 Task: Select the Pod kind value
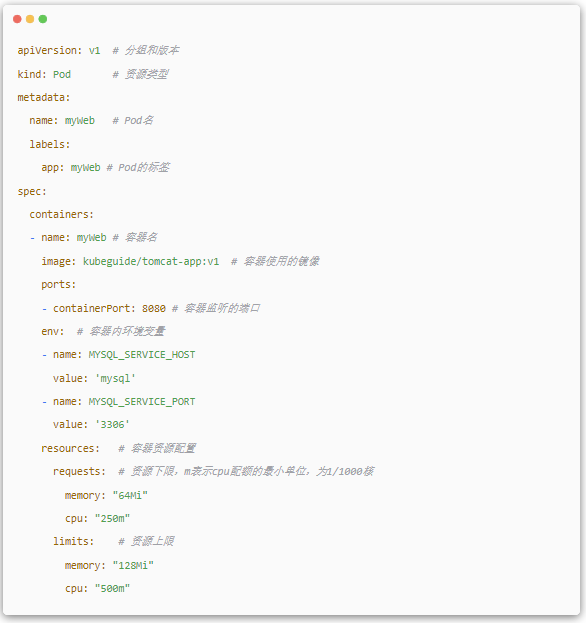(62, 74)
